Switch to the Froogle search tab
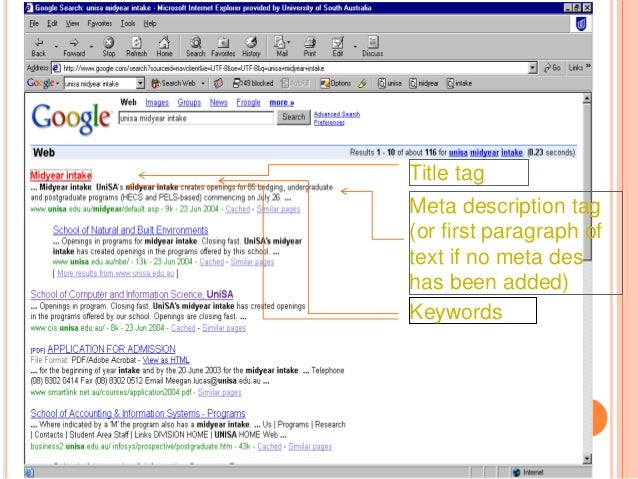638x479 pixels. [248, 103]
